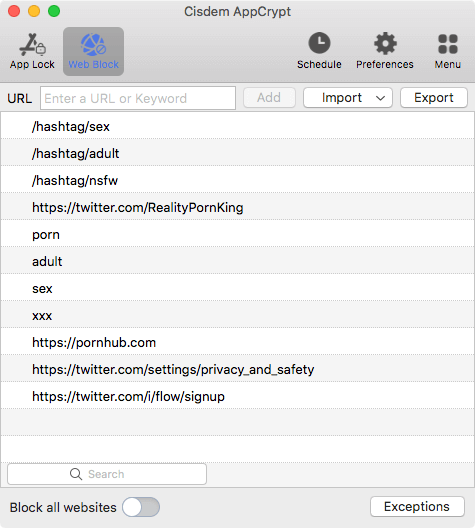Maximize the window with green button
475x528 pixels.
[54, 11]
